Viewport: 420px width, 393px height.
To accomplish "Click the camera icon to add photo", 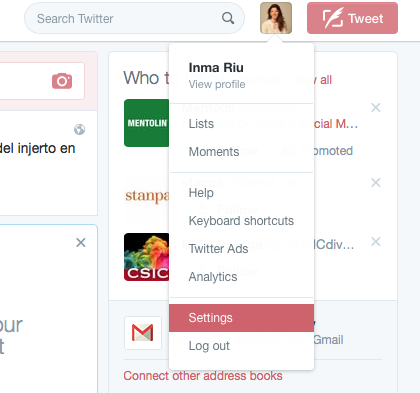I will [62, 81].
